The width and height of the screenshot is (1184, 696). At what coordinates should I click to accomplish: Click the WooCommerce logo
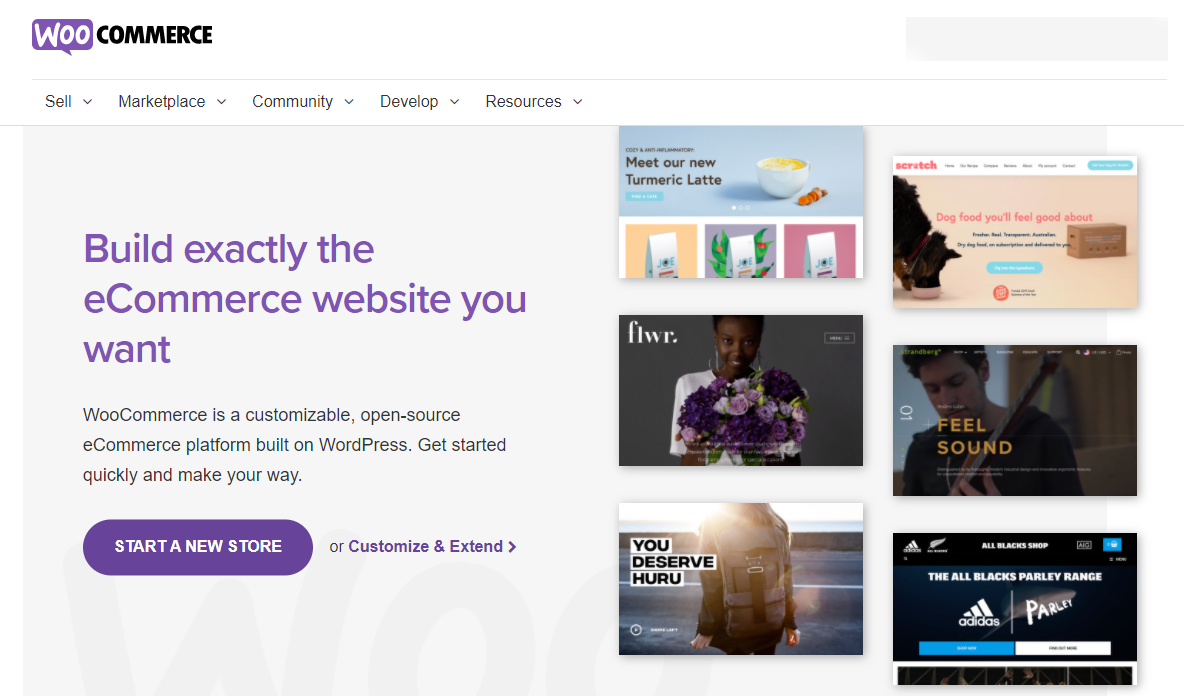[122, 36]
